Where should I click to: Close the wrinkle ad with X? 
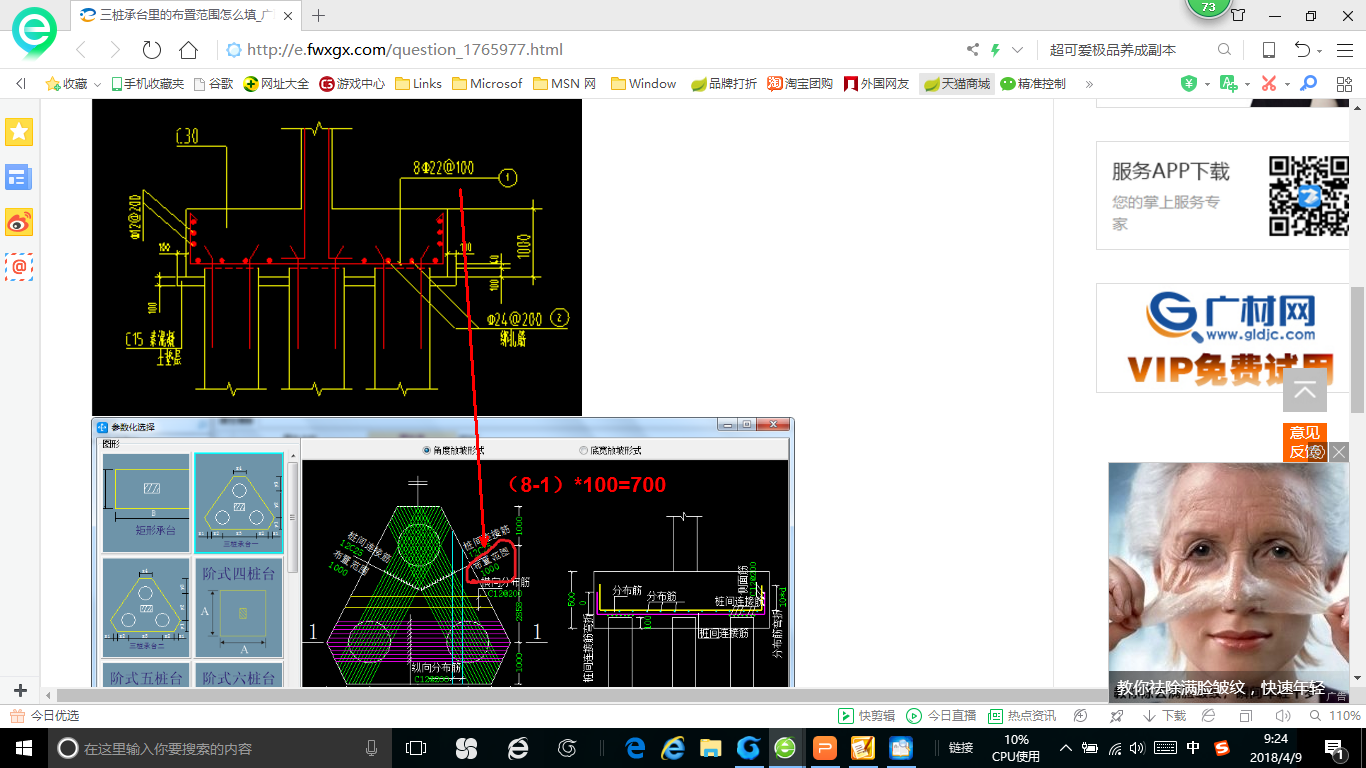click(x=1339, y=452)
